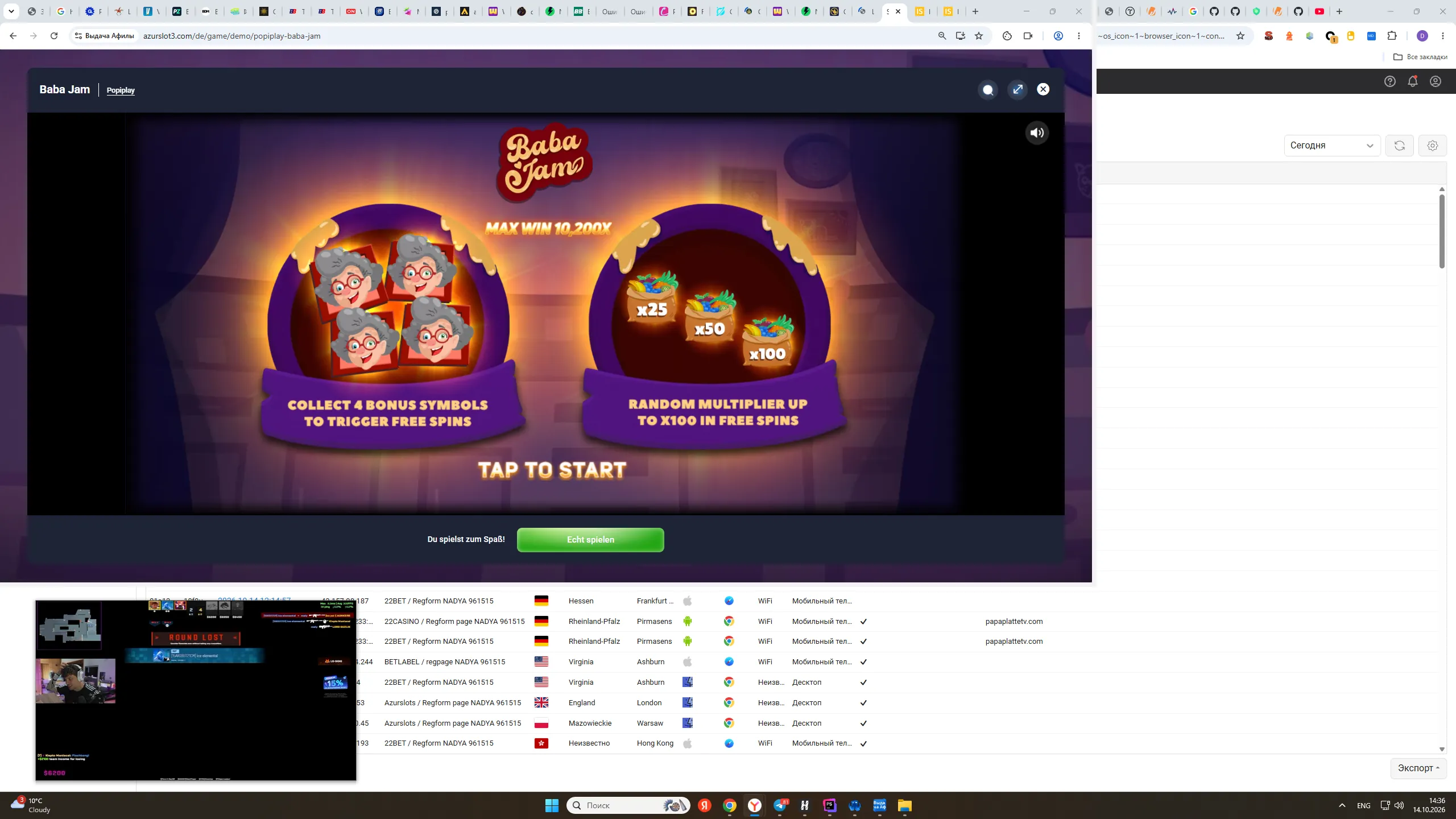The image size is (1456, 819).
Task: Mute the Baba Jam game sound
Action: (1037, 133)
